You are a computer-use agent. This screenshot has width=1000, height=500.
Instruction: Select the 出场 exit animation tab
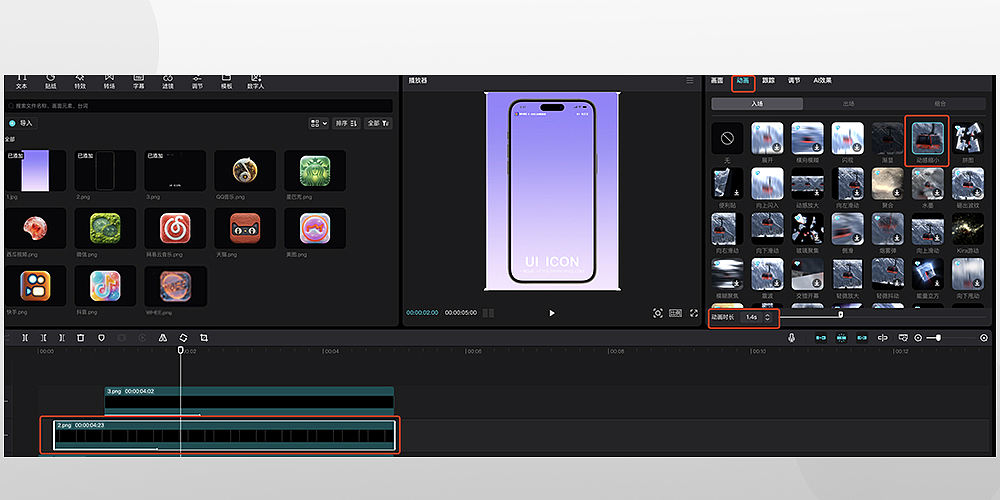click(x=848, y=103)
